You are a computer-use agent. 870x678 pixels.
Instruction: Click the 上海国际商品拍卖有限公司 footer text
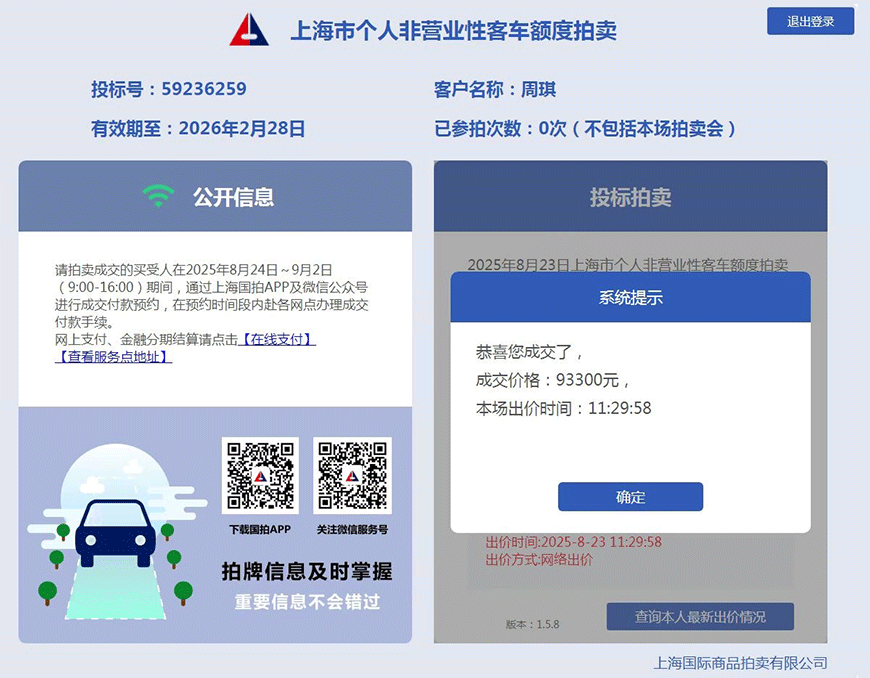(x=740, y=662)
